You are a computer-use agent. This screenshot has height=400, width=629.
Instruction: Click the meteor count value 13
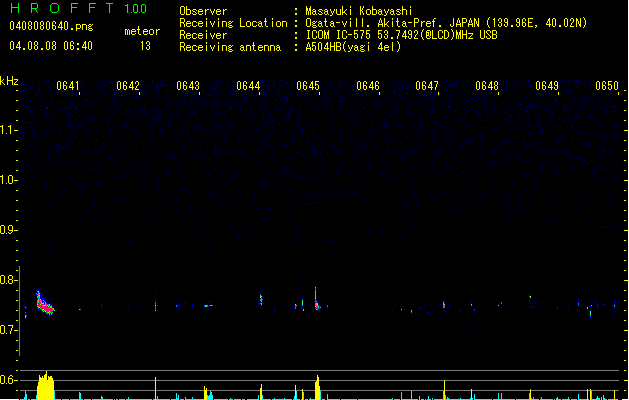(x=145, y=46)
